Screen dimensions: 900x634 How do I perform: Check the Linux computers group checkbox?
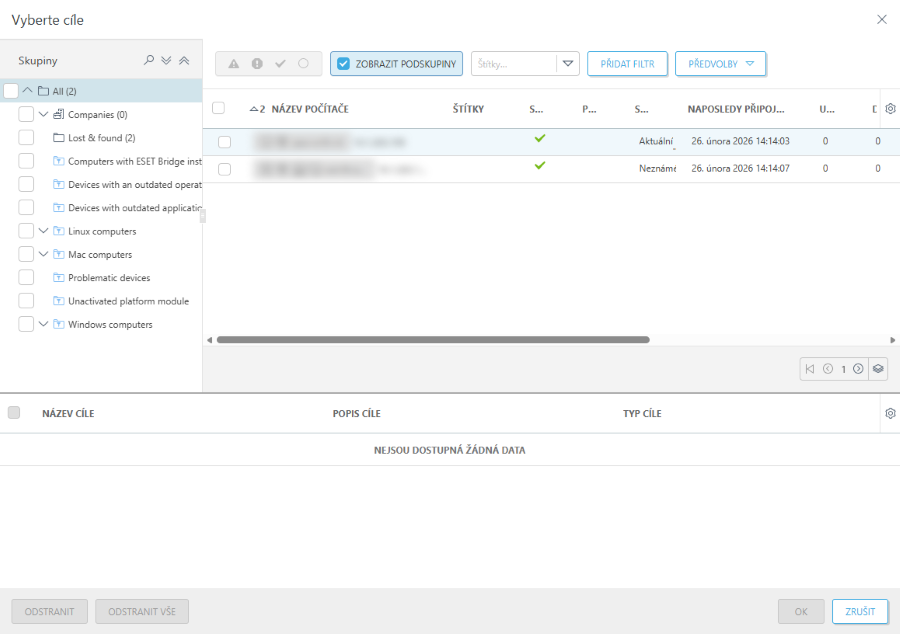coord(26,231)
